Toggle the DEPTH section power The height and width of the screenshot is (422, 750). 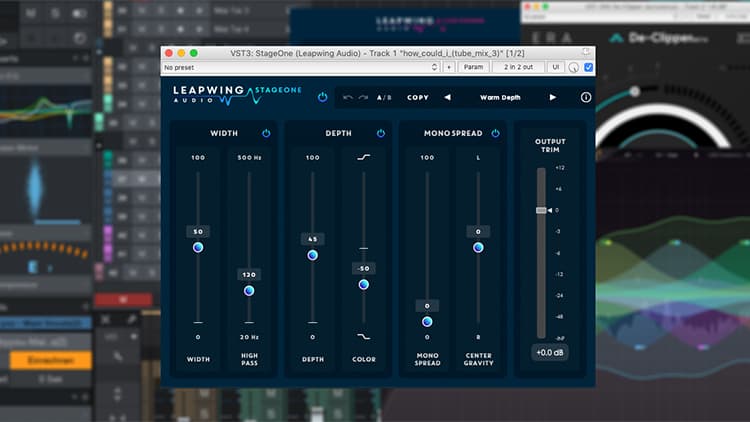pos(381,133)
